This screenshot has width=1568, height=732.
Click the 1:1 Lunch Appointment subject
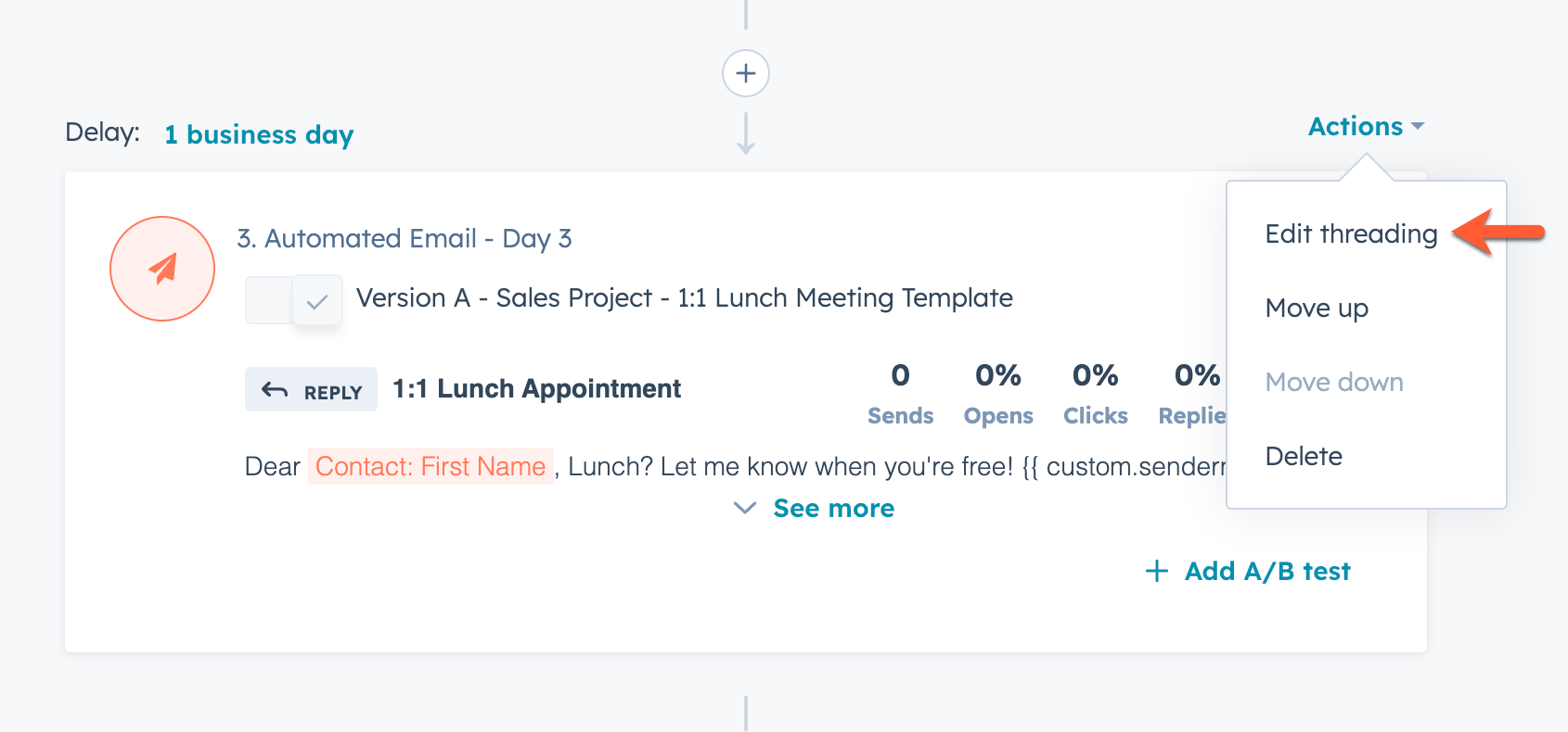tap(537, 389)
